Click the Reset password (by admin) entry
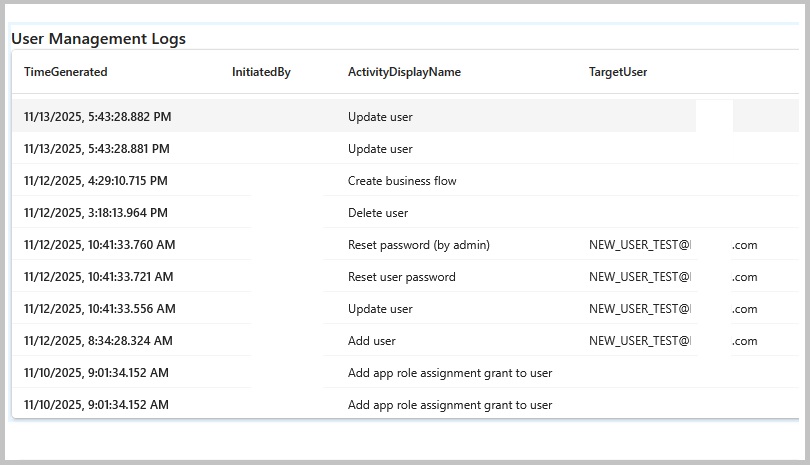The width and height of the screenshot is (811, 465). [x=419, y=245]
